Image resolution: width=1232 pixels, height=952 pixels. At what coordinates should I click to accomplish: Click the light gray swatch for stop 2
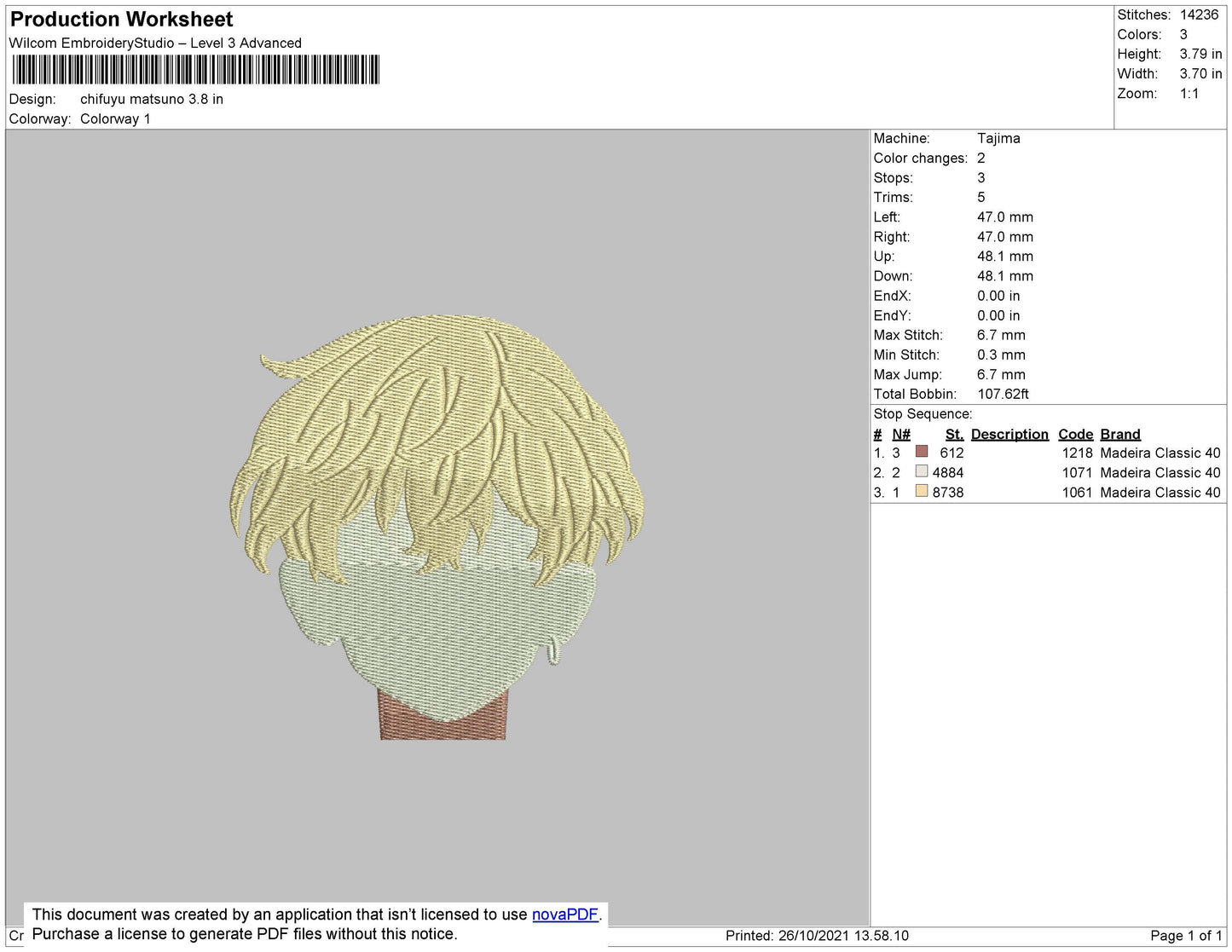(921, 471)
